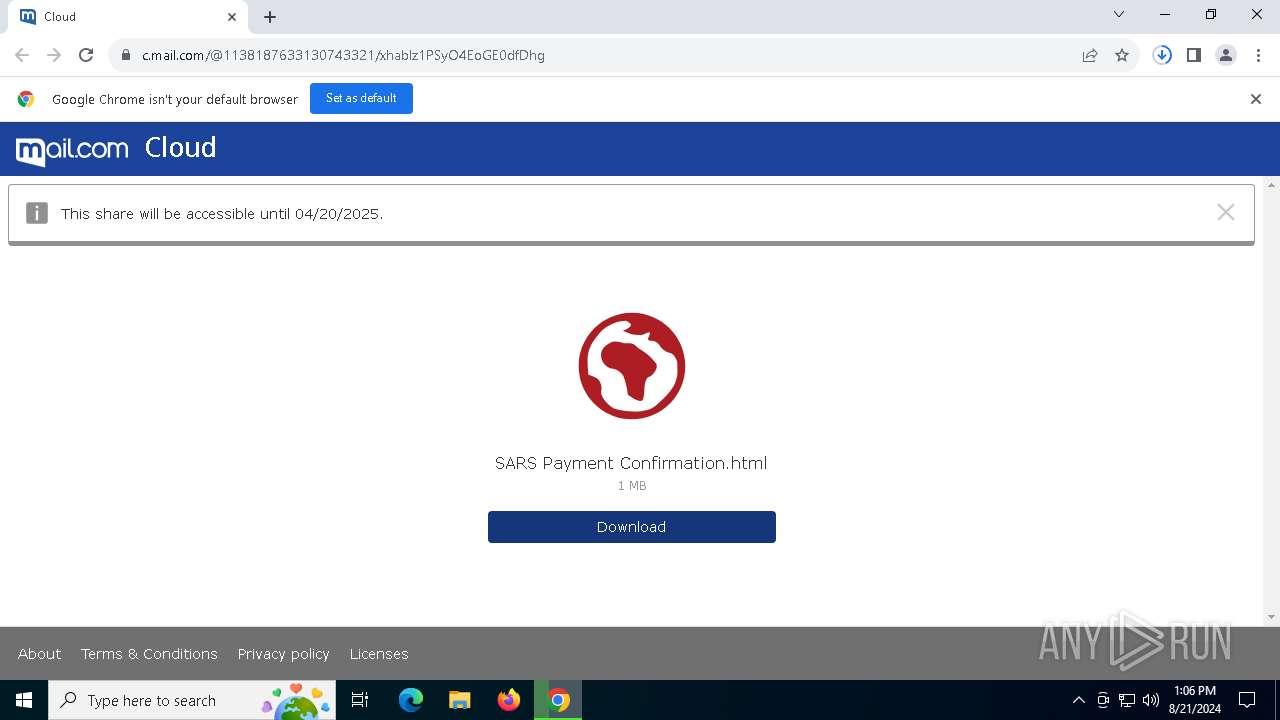This screenshot has width=1280, height=720.
Task: Click the browser forward arrow
Action: [x=54, y=55]
